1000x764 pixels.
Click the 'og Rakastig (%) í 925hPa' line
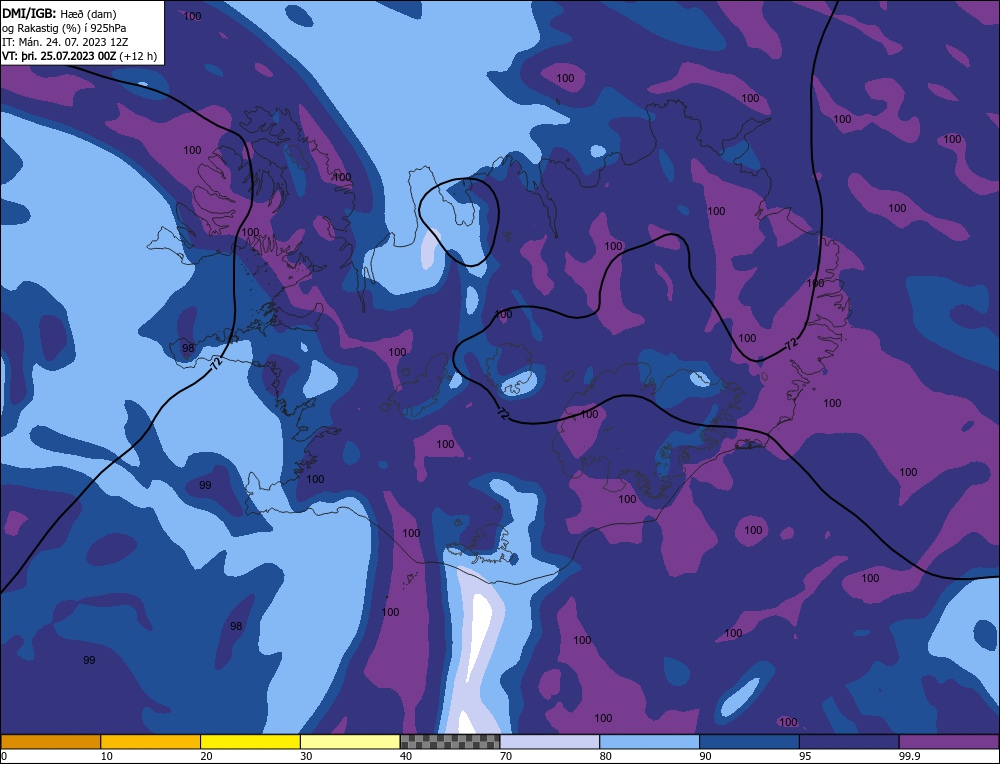pyautogui.click(x=64, y=28)
